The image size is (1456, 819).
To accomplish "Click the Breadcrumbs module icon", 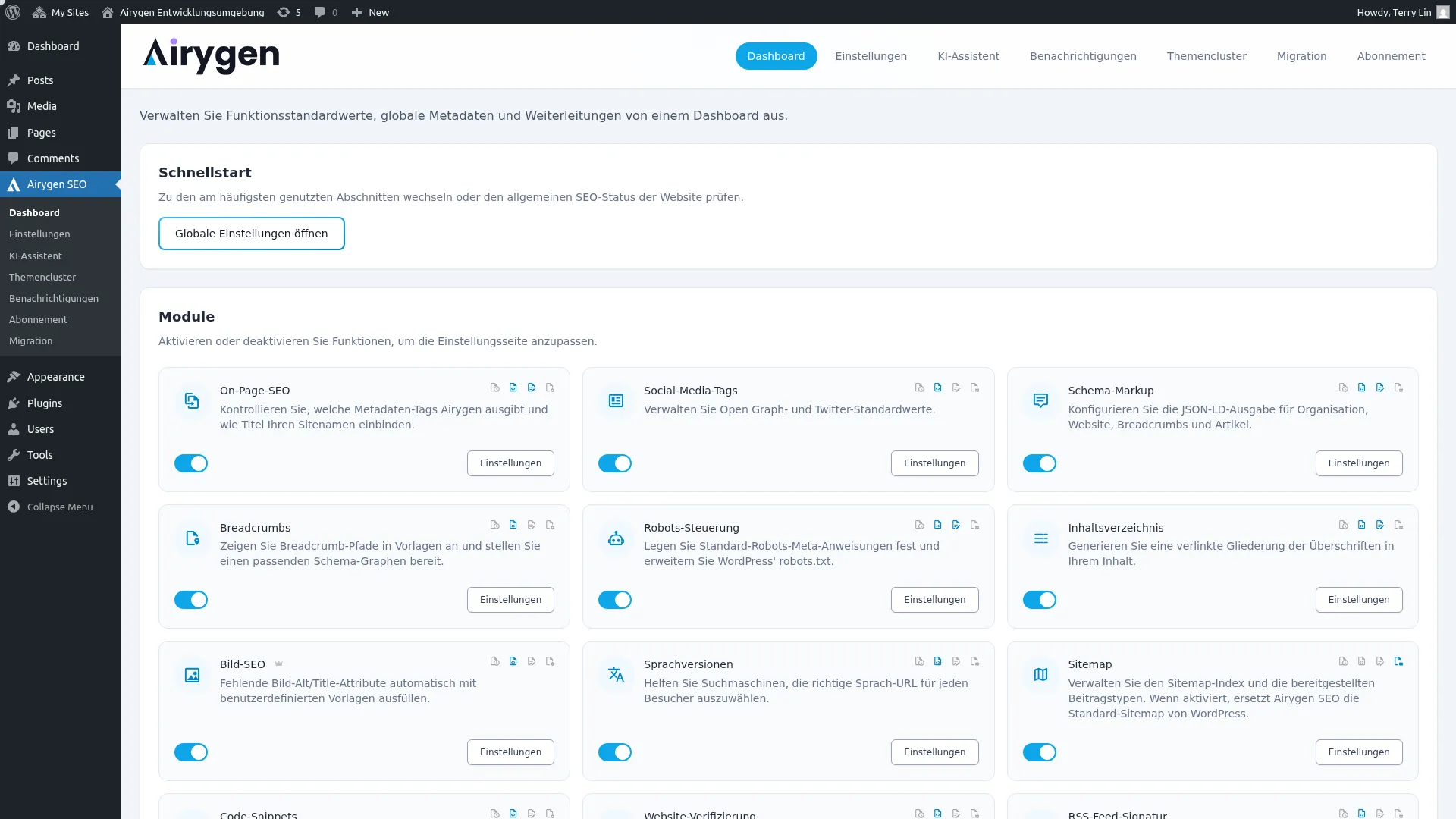I will [x=192, y=538].
